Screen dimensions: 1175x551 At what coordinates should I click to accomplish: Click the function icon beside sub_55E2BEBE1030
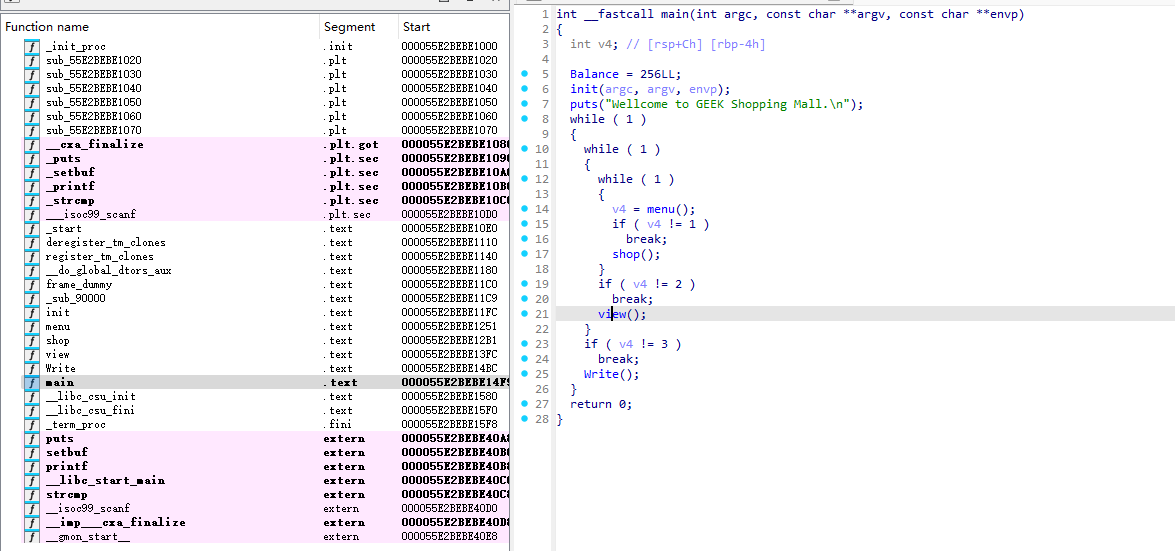pyautogui.click(x=32, y=74)
